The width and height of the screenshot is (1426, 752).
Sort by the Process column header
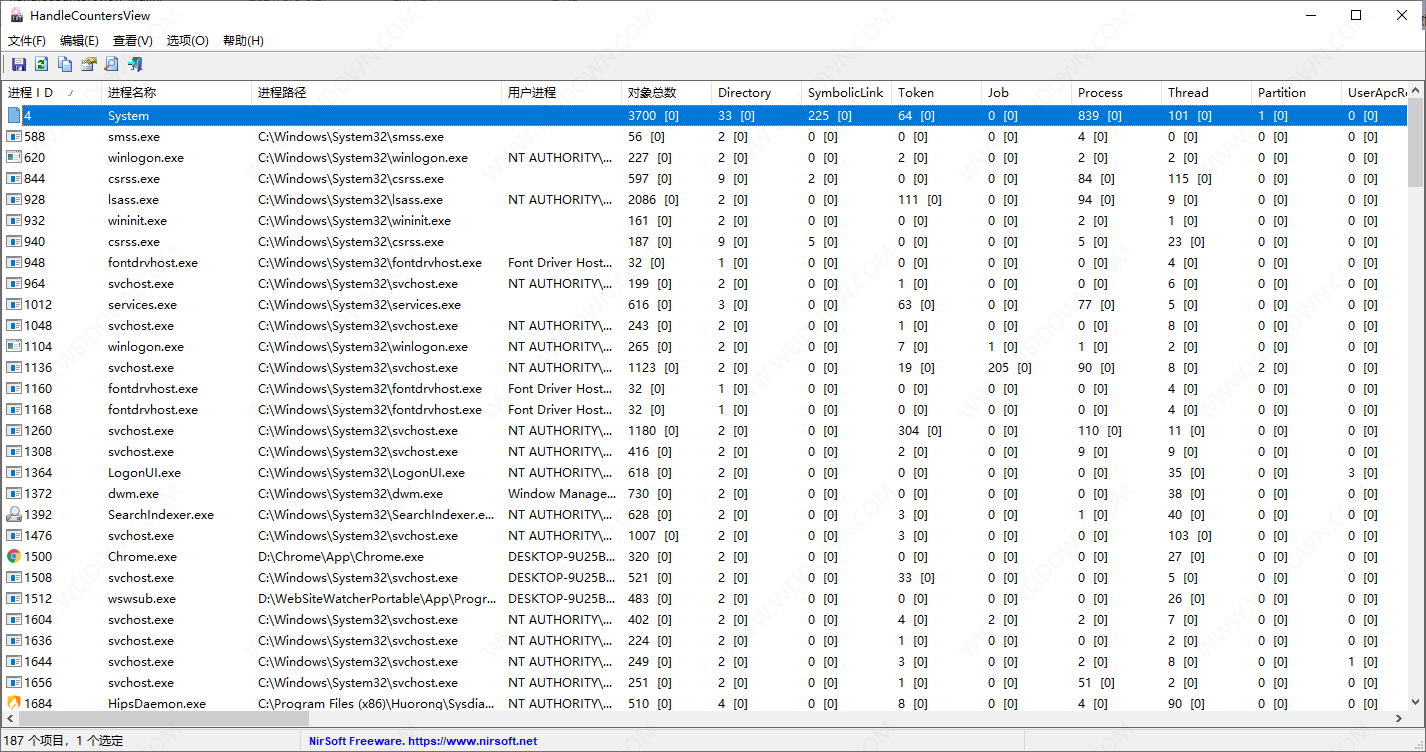(1116, 93)
